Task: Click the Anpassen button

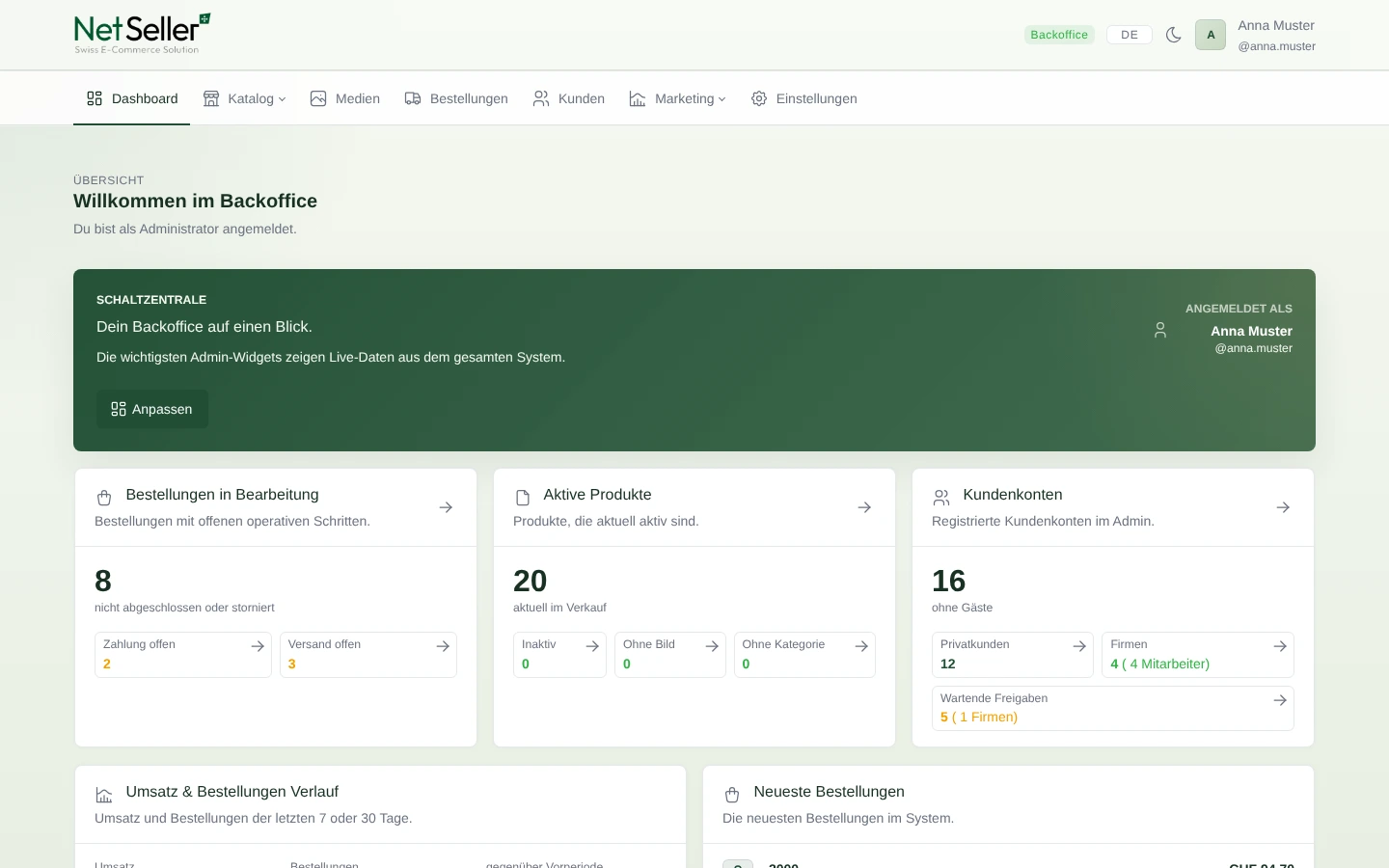Action: (152, 409)
